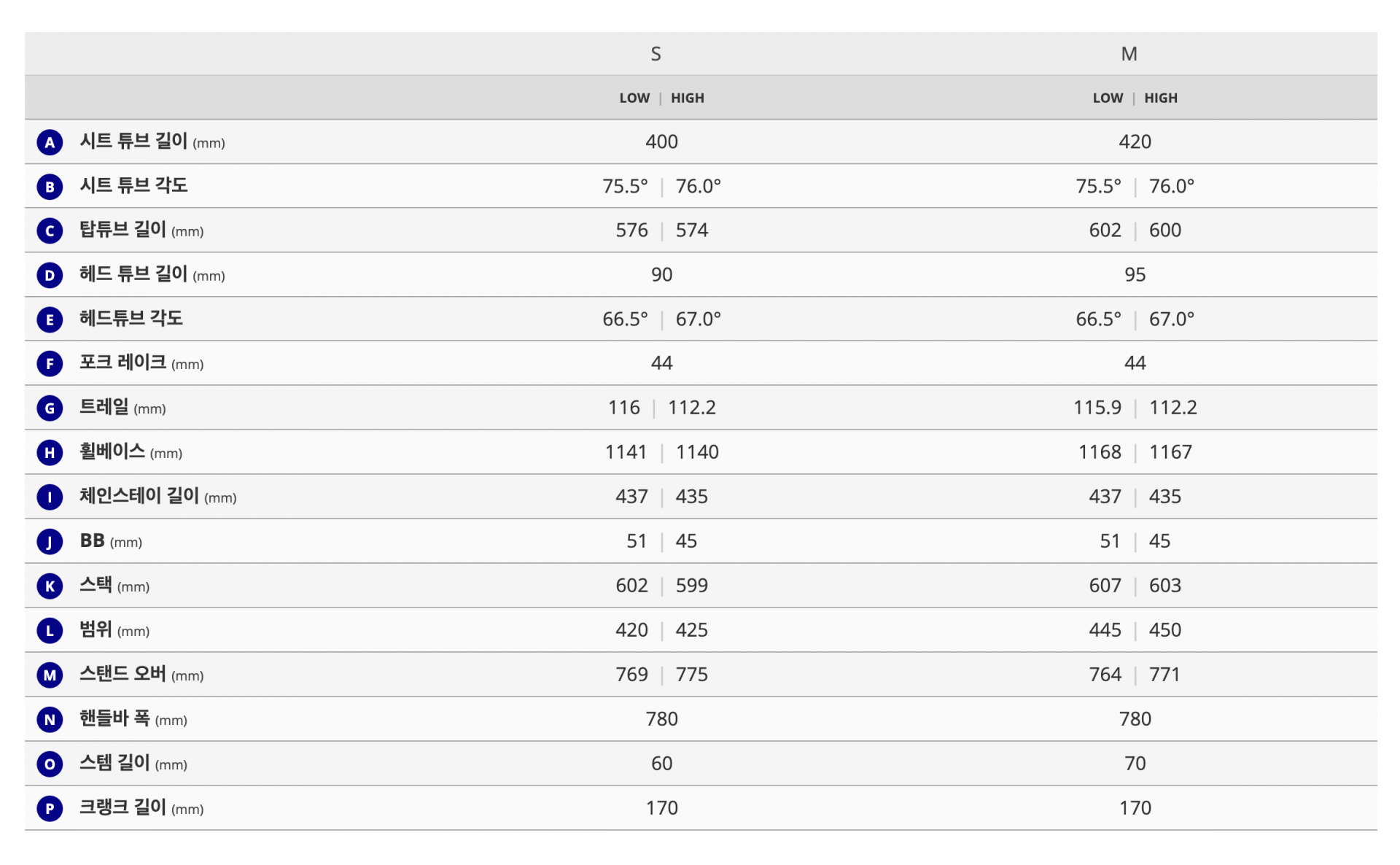Click the B circle icon beside 시트 튜브 각도
This screenshot has width=1400, height=865.
click(50, 187)
